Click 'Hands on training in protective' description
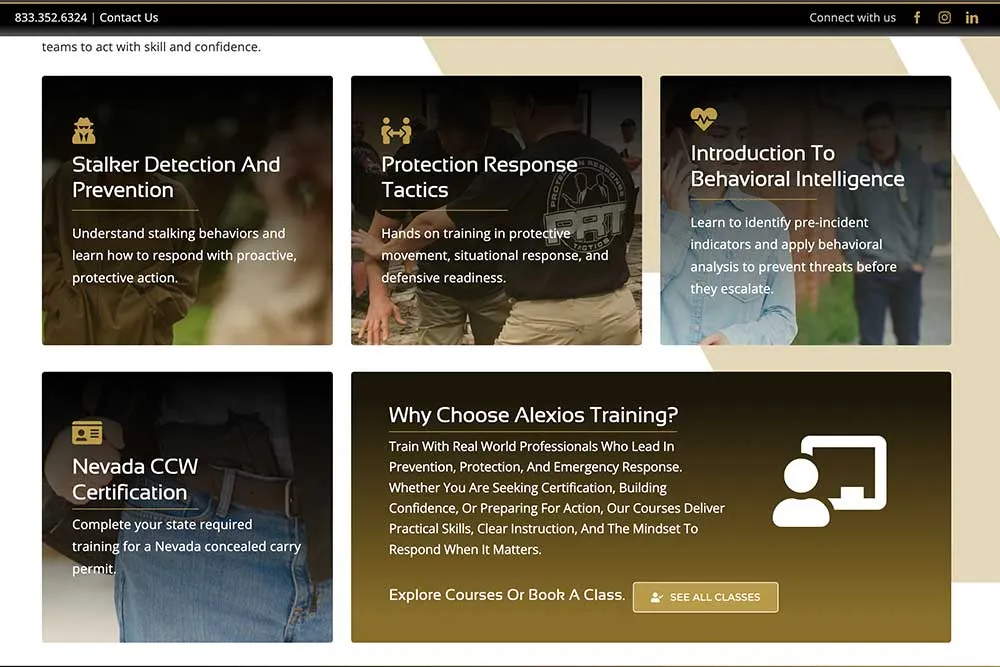The image size is (1000, 667). click(494, 255)
